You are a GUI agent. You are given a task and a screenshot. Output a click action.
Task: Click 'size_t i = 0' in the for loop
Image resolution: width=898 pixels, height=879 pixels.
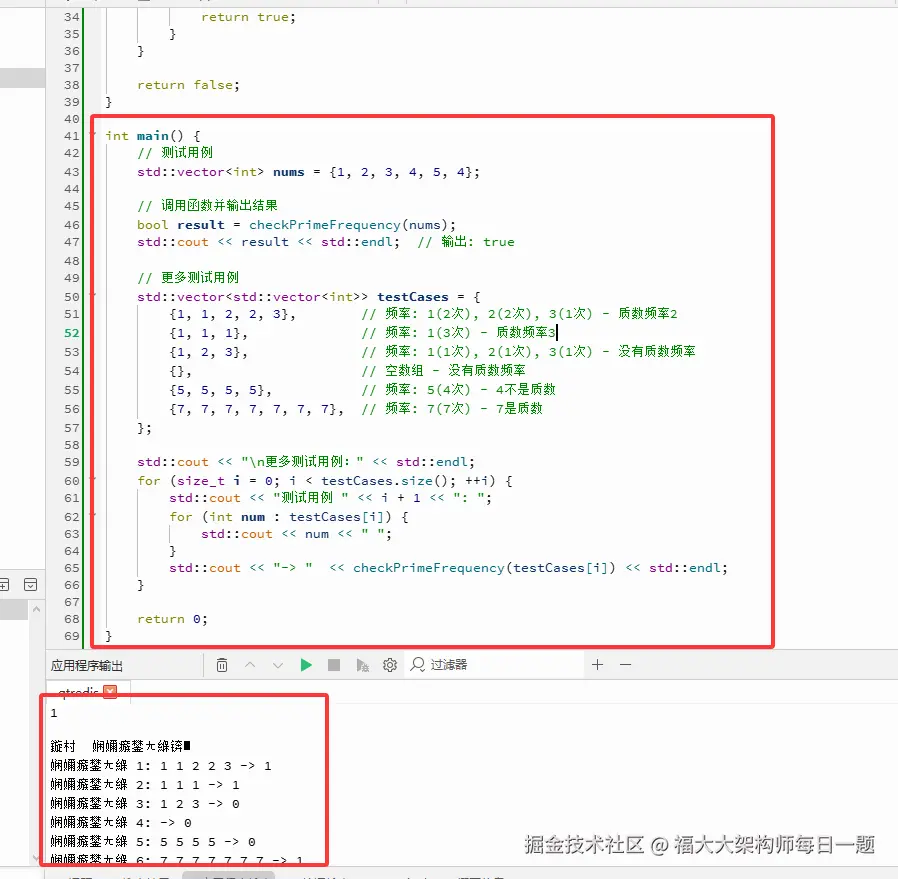(224, 480)
